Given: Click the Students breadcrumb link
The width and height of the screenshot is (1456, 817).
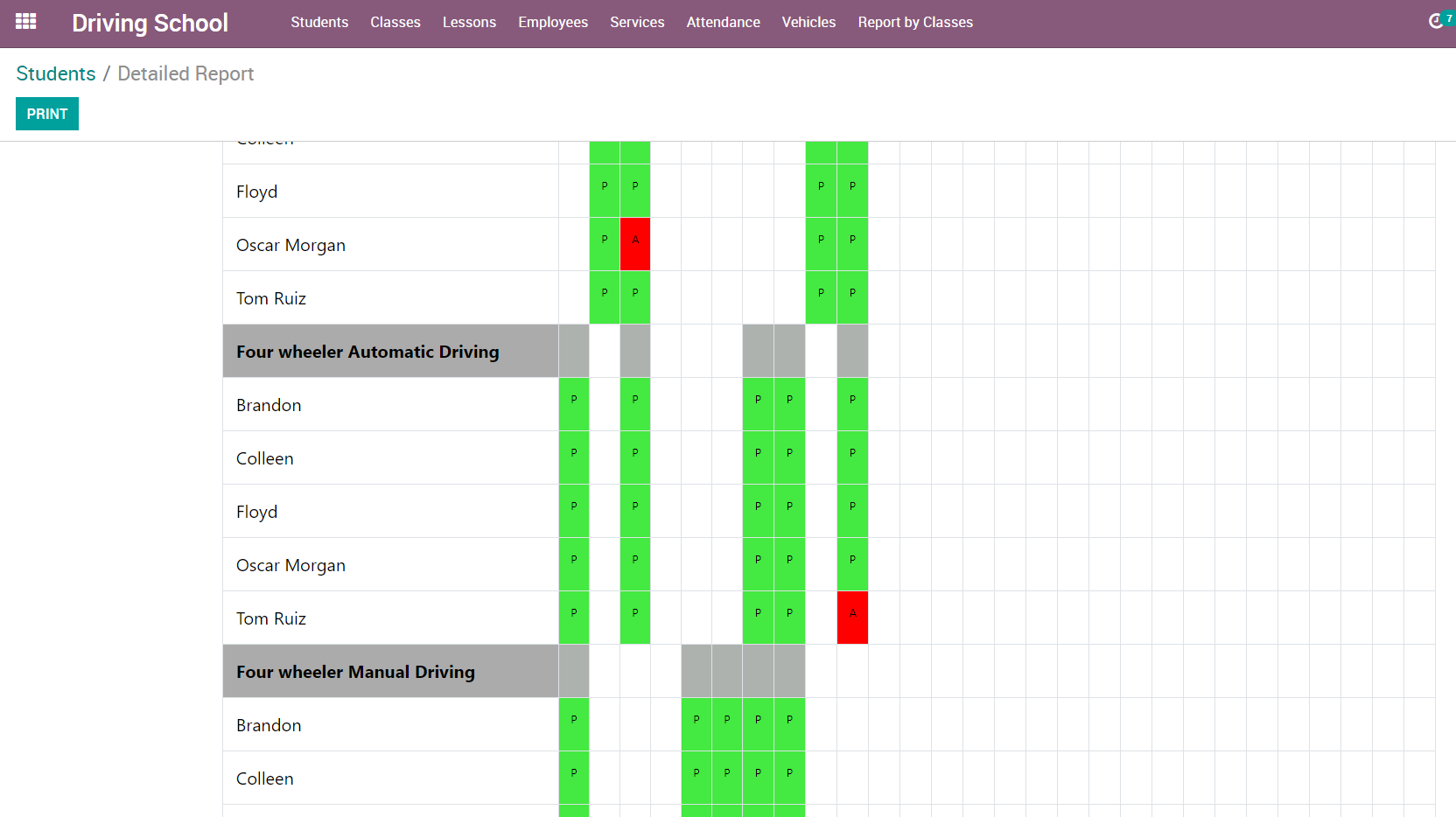Looking at the screenshot, I should point(56,74).
